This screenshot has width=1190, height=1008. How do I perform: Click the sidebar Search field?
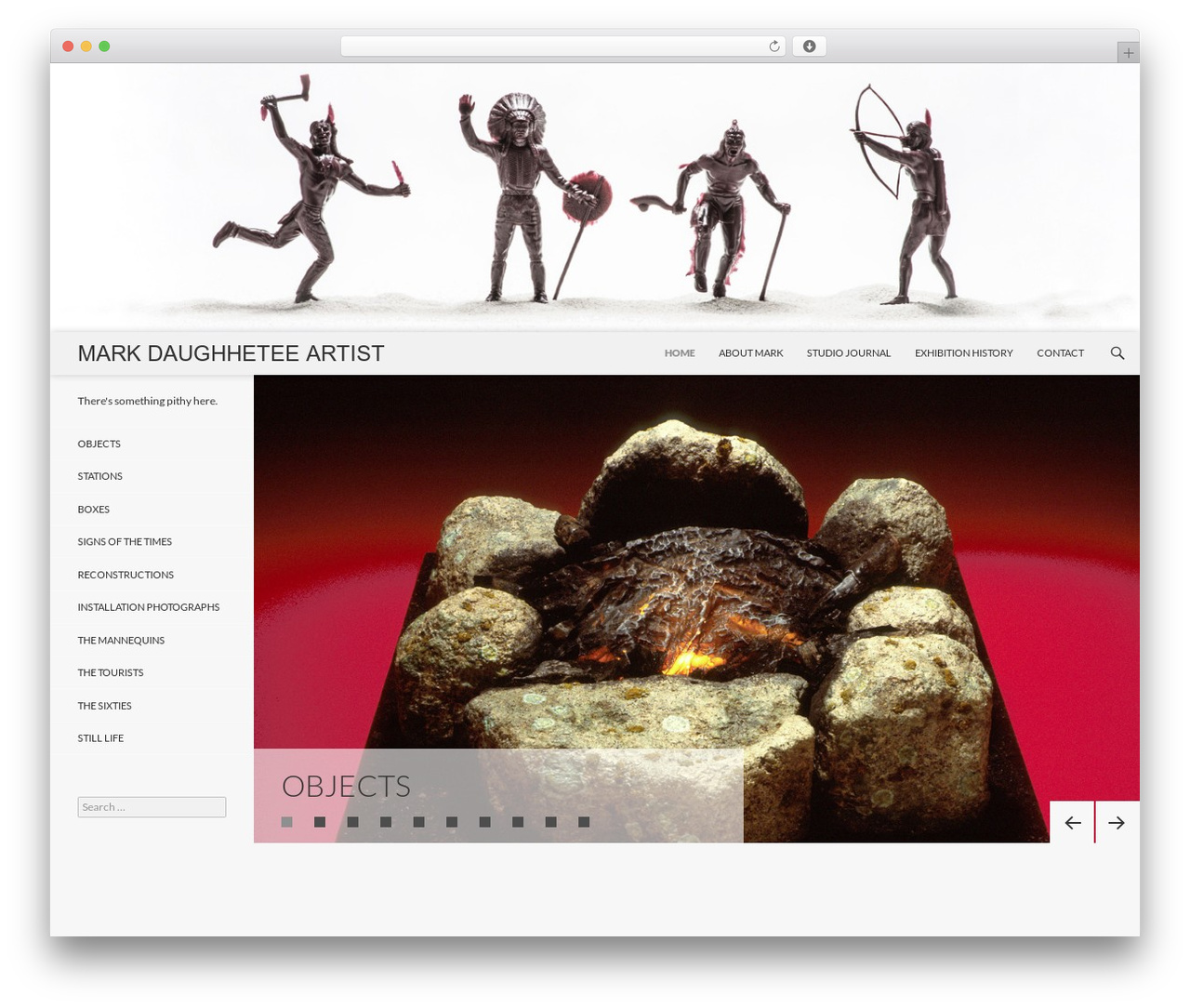point(152,807)
